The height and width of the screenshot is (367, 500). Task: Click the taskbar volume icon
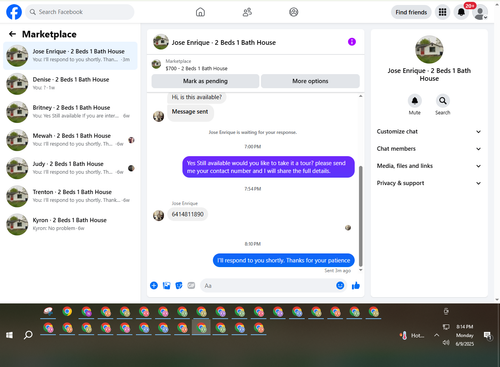(x=446, y=342)
